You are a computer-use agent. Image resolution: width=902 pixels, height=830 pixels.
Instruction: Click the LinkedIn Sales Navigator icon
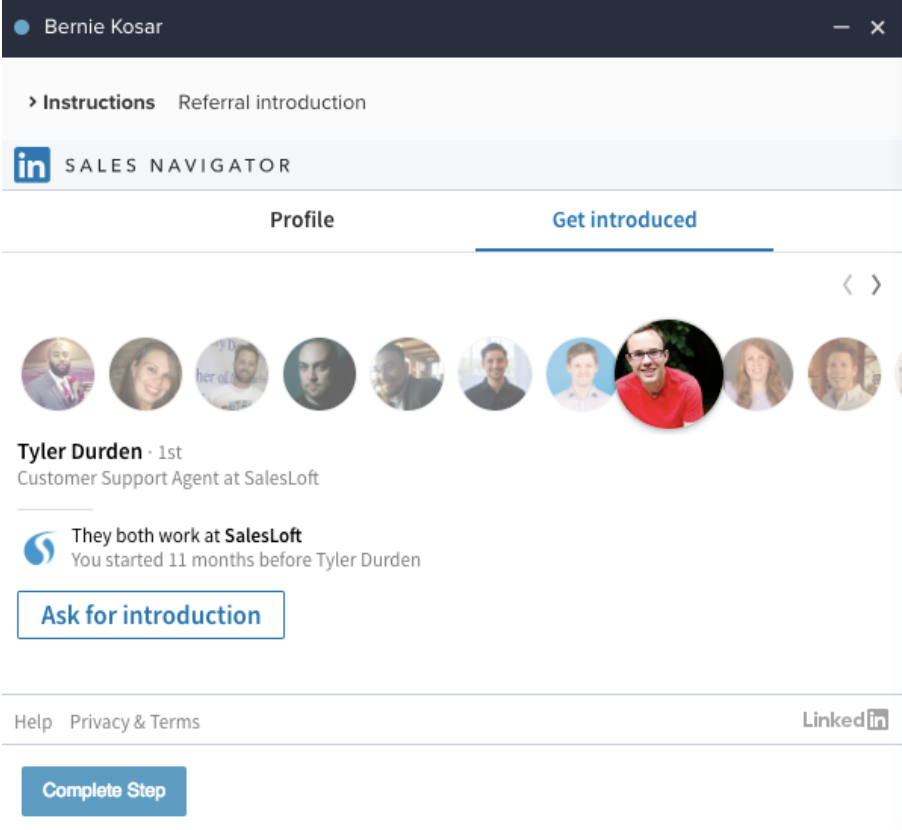pyautogui.click(x=30, y=164)
